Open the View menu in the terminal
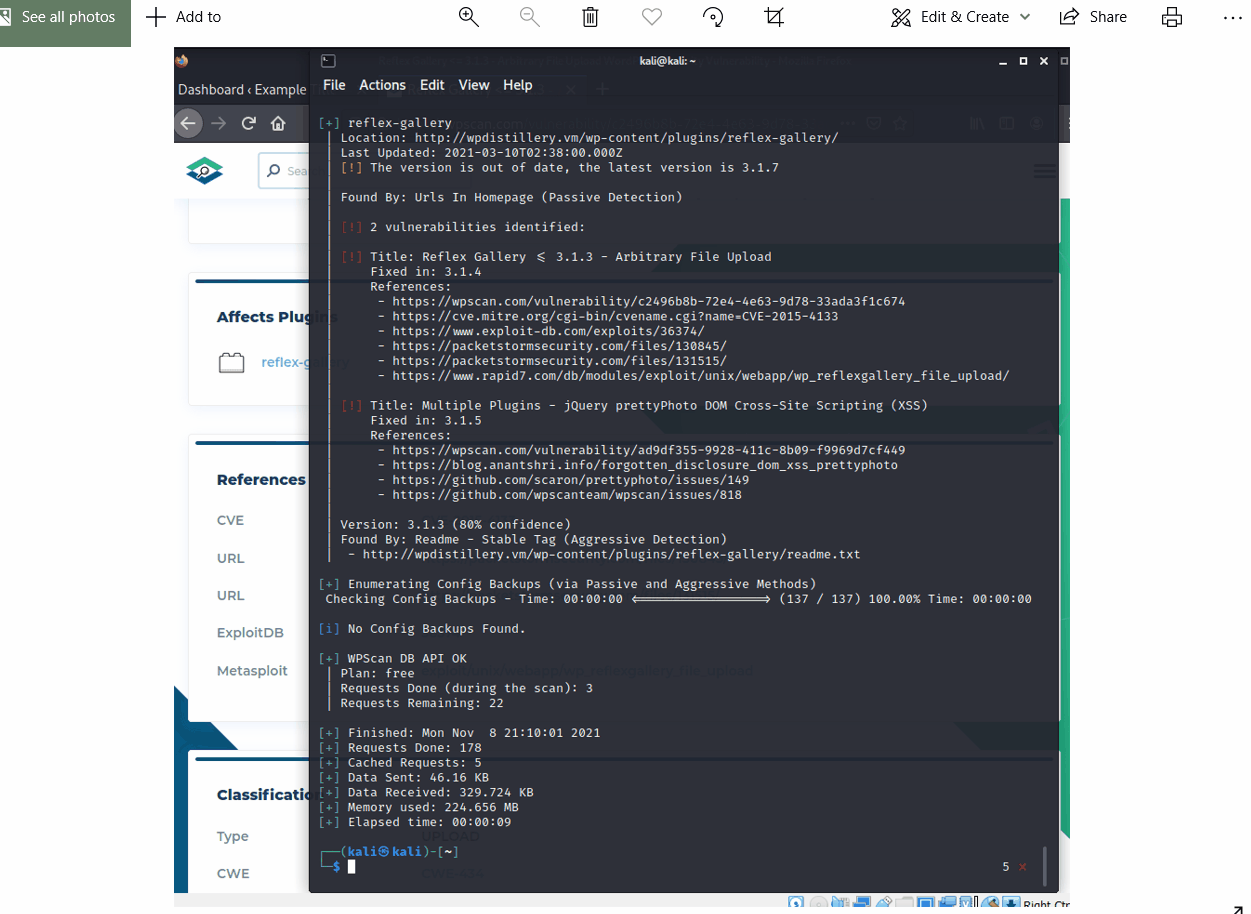1251x914 pixels. pyautogui.click(x=473, y=85)
